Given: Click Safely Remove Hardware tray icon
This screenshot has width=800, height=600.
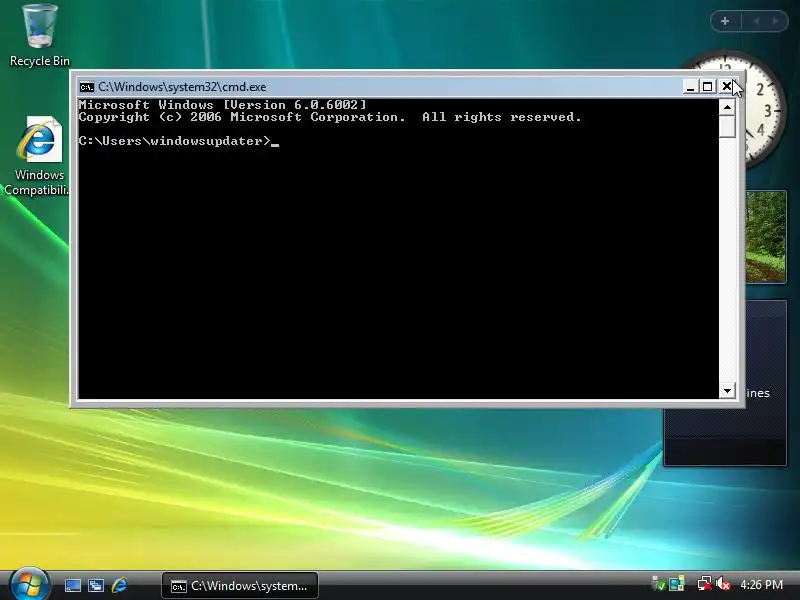Looking at the screenshot, I should point(658,584).
